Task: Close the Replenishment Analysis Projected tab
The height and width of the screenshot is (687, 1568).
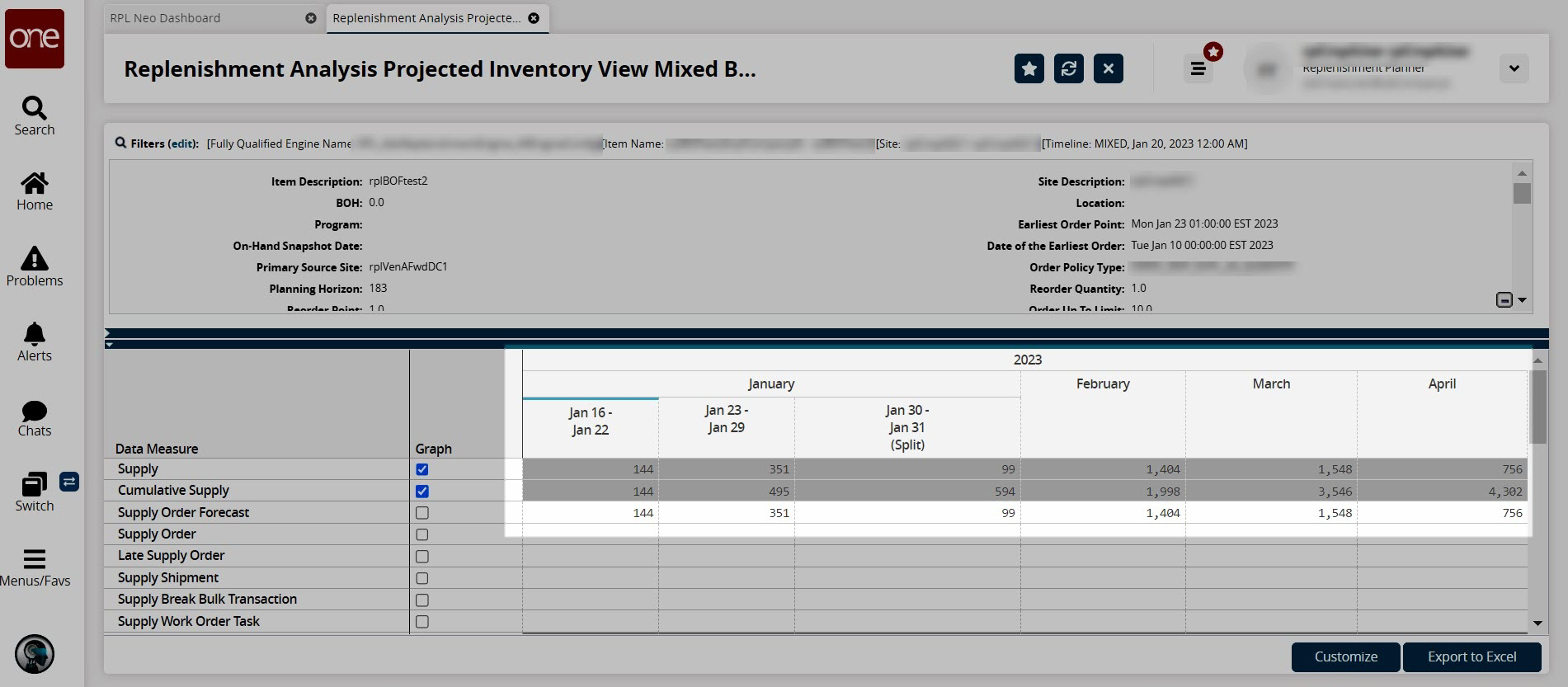Action: [534, 18]
